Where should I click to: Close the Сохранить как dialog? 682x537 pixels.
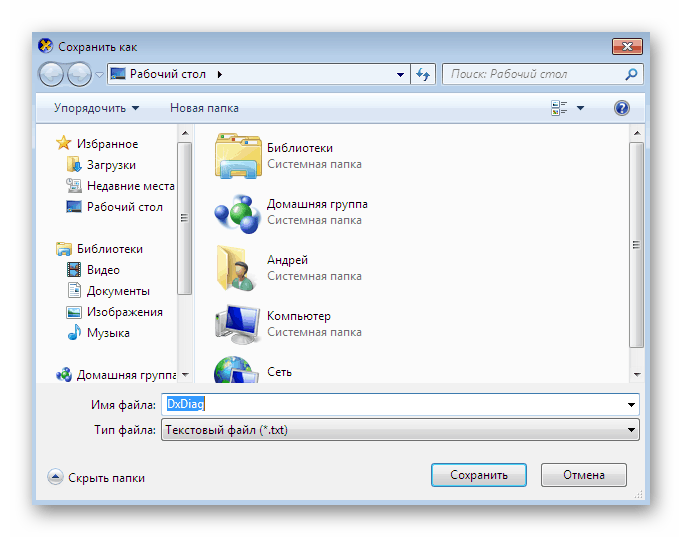tap(627, 46)
